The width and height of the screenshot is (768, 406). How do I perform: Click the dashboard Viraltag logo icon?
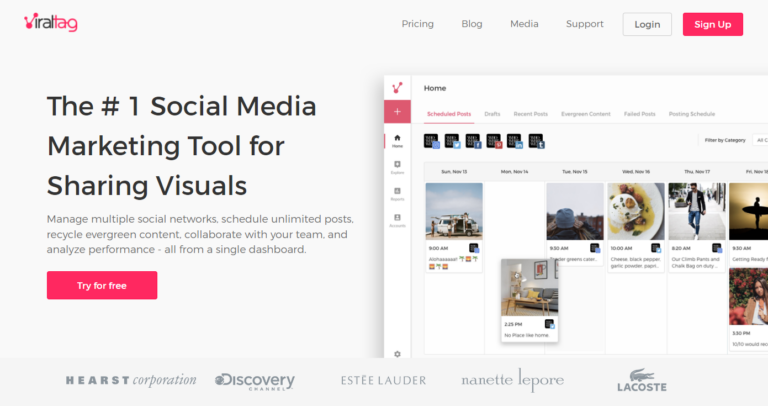[397, 88]
